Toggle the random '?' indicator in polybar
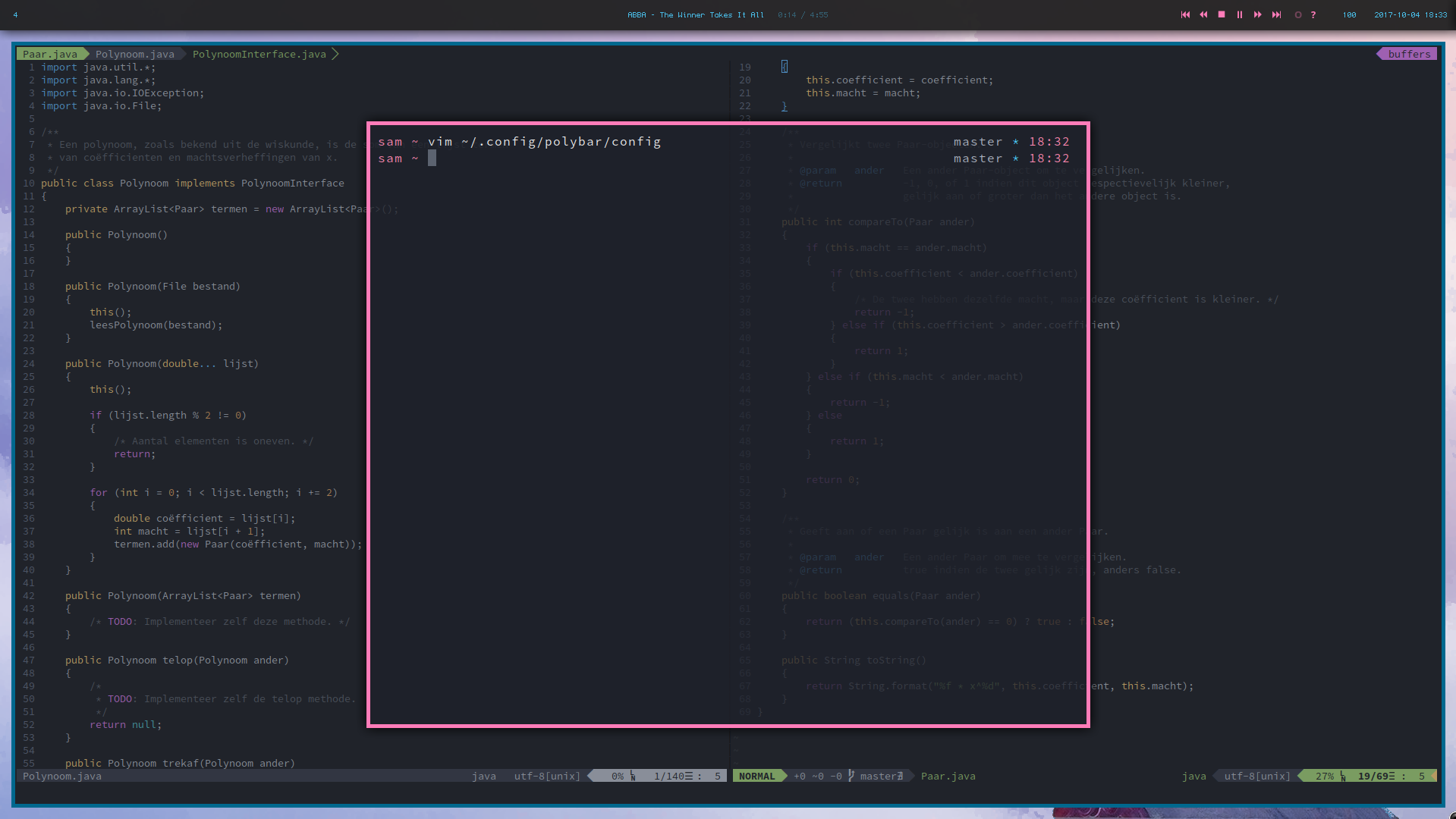The width and height of the screenshot is (1456, 819). coord(1313,14)
